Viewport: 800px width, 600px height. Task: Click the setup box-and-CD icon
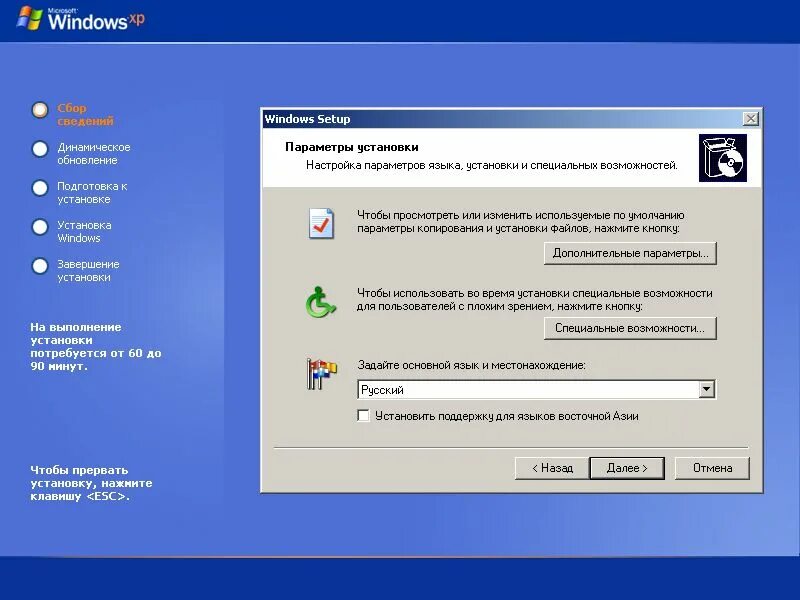pyautogui.click(x=722, y=158)
